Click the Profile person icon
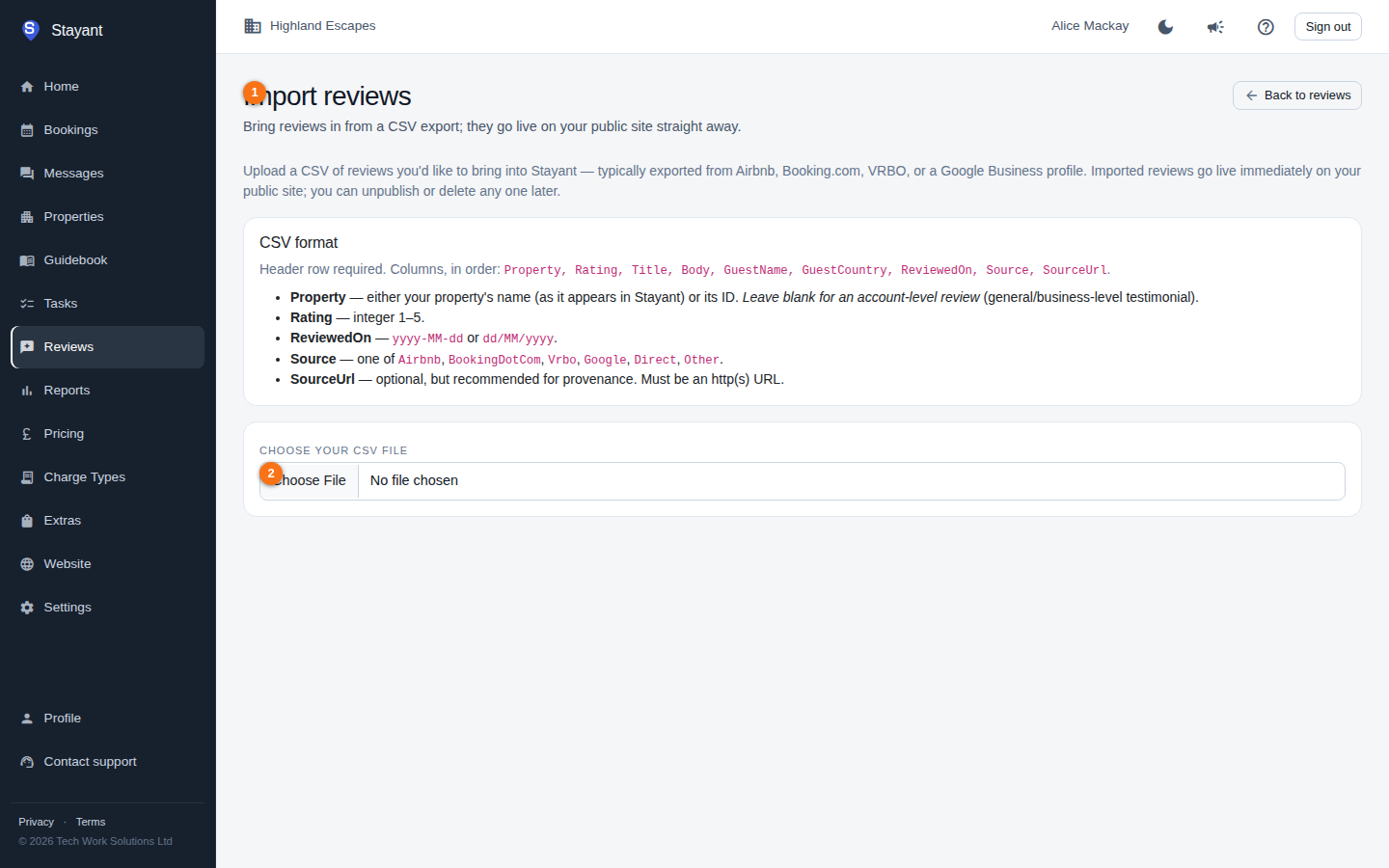Screen dimensions: 1389x868 (27, 719)
